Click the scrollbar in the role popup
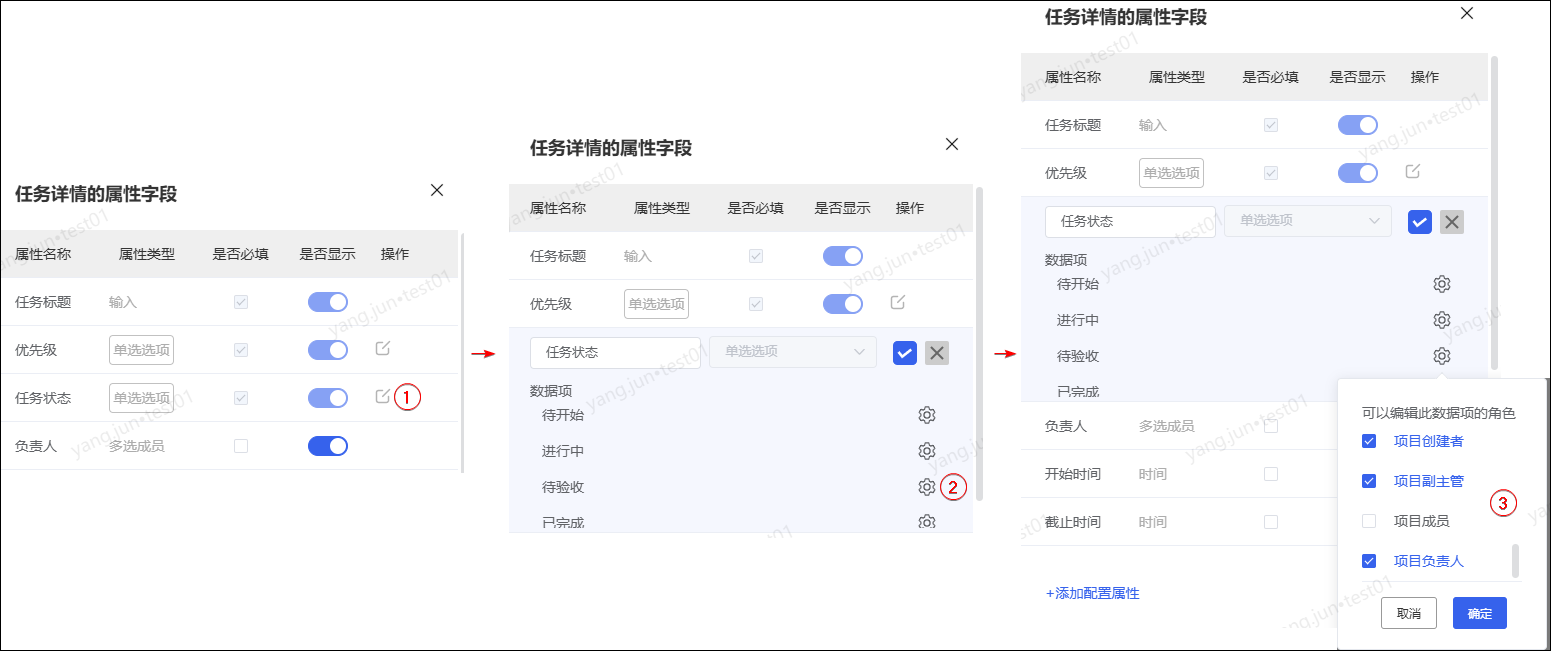 pyautogui.click(x=1515, y=561)
